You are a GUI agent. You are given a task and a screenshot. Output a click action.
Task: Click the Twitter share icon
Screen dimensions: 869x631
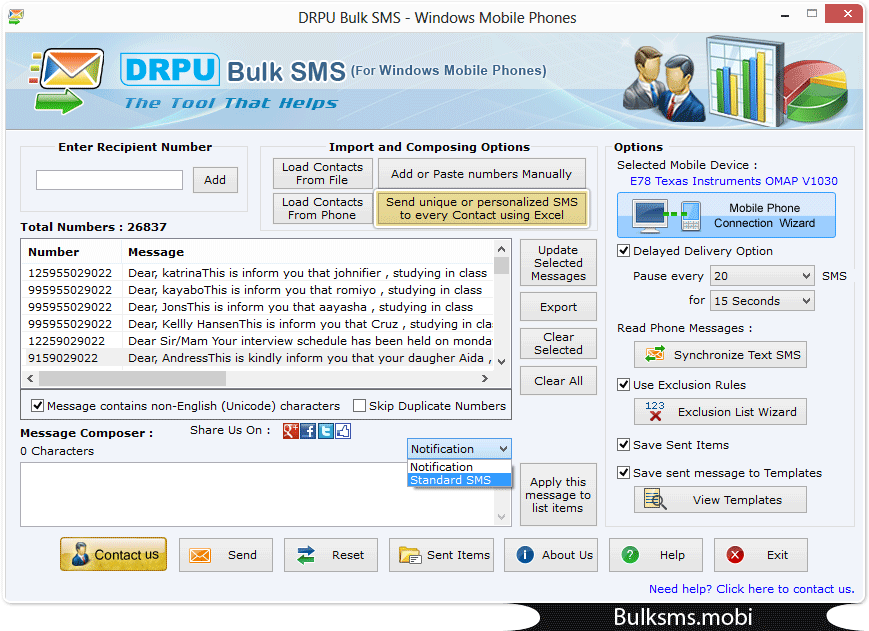[x=325, y=431]
